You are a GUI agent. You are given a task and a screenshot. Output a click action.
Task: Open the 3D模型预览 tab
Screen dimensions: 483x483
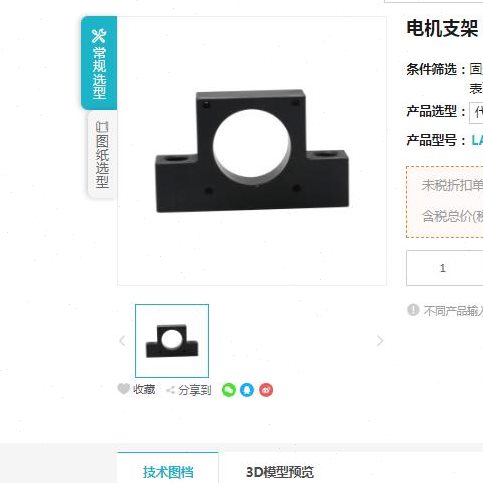(x=280, y=472)
